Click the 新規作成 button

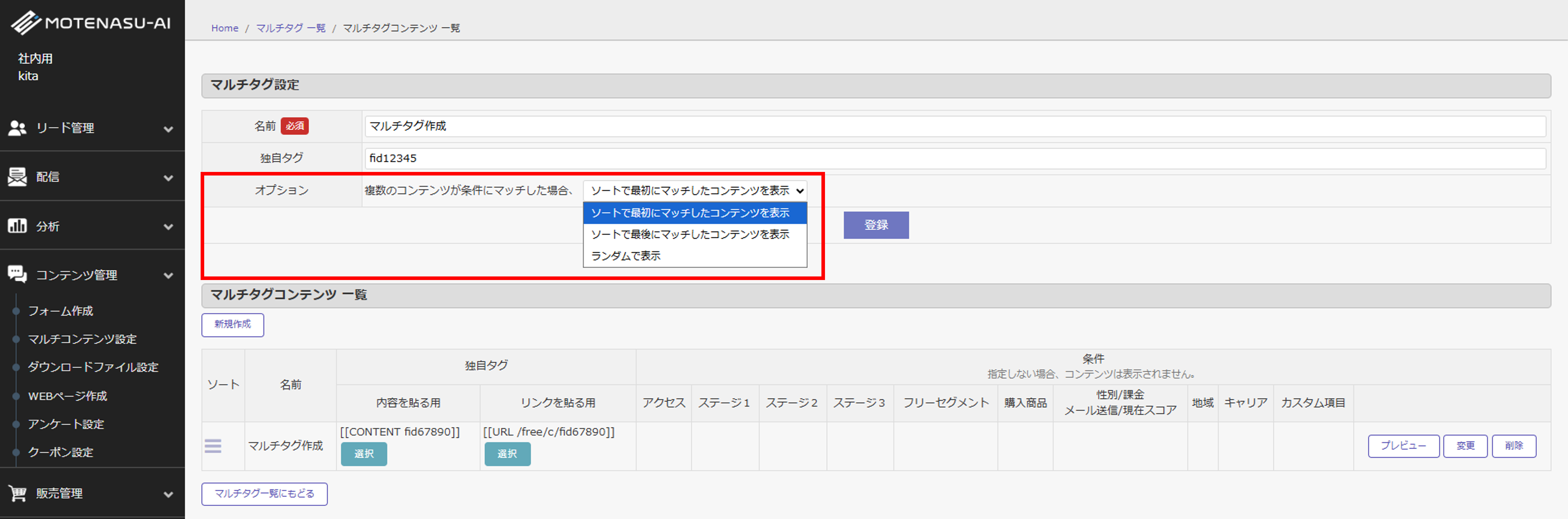[x=232, y=325]
